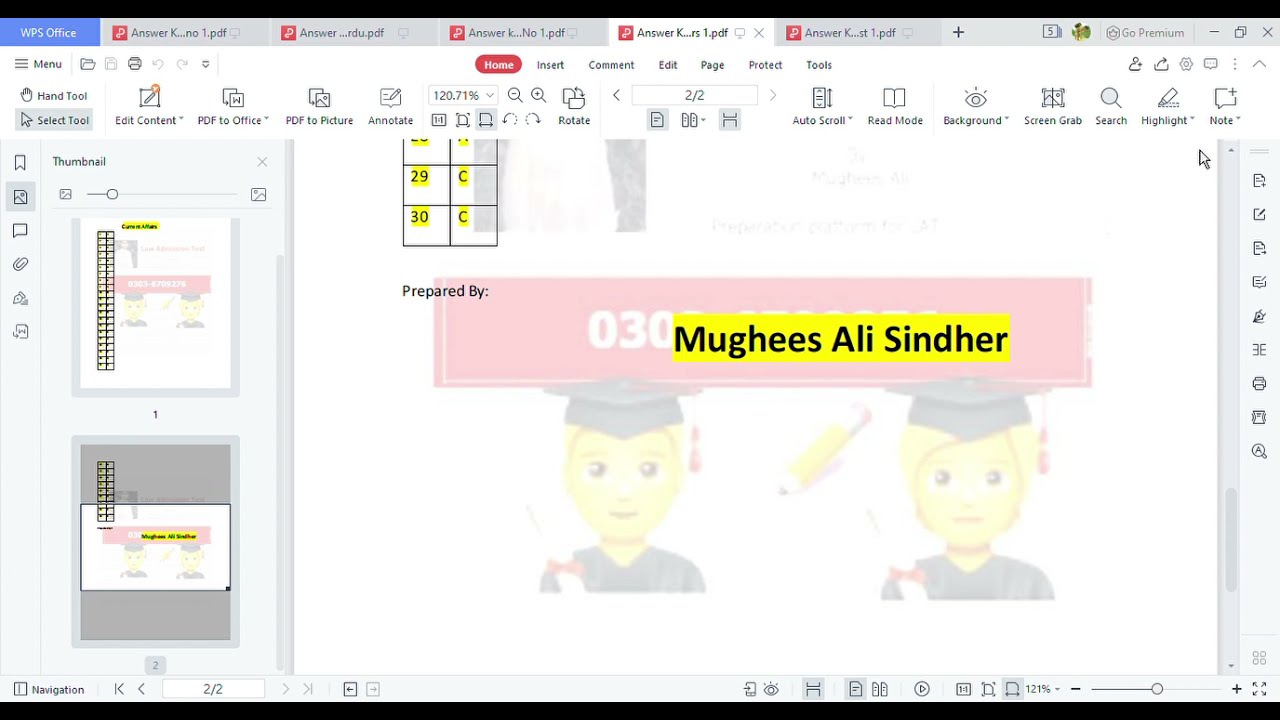
Task: Select page 2 thumbnail
Action: (x=155, y=542)
